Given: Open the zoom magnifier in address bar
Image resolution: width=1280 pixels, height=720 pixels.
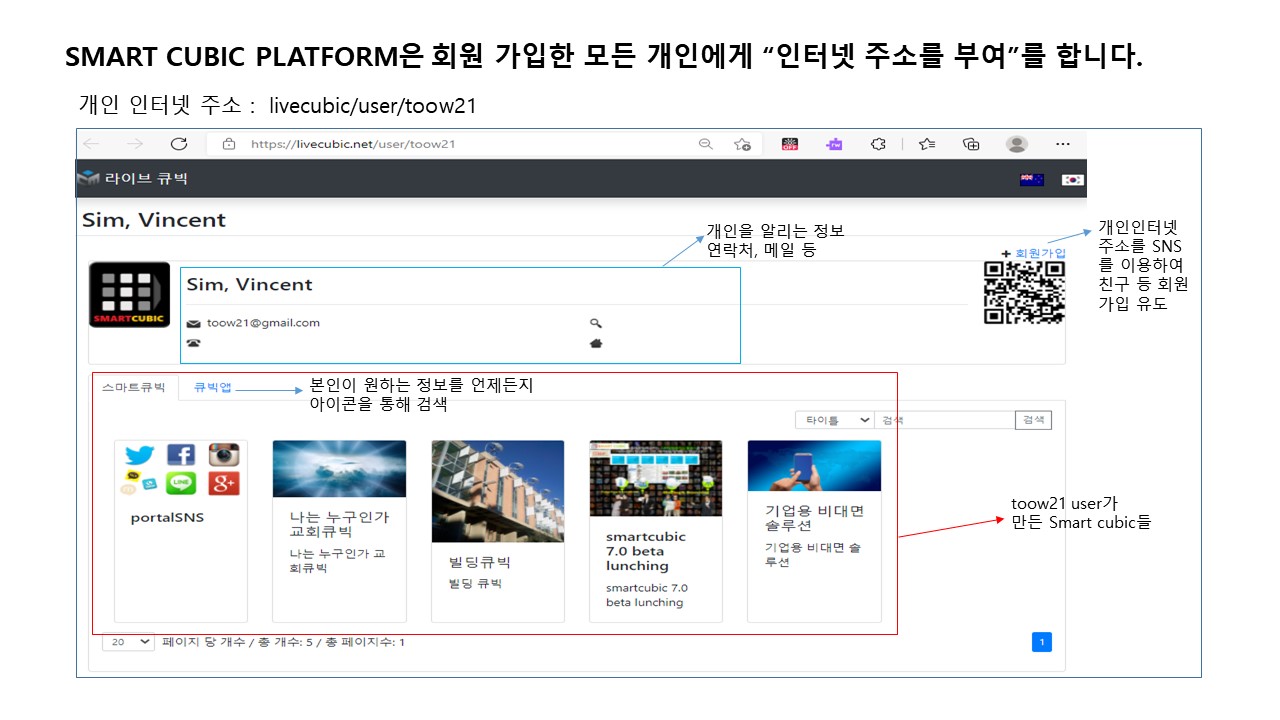Looking at the screenshot, I should [706, 144].
